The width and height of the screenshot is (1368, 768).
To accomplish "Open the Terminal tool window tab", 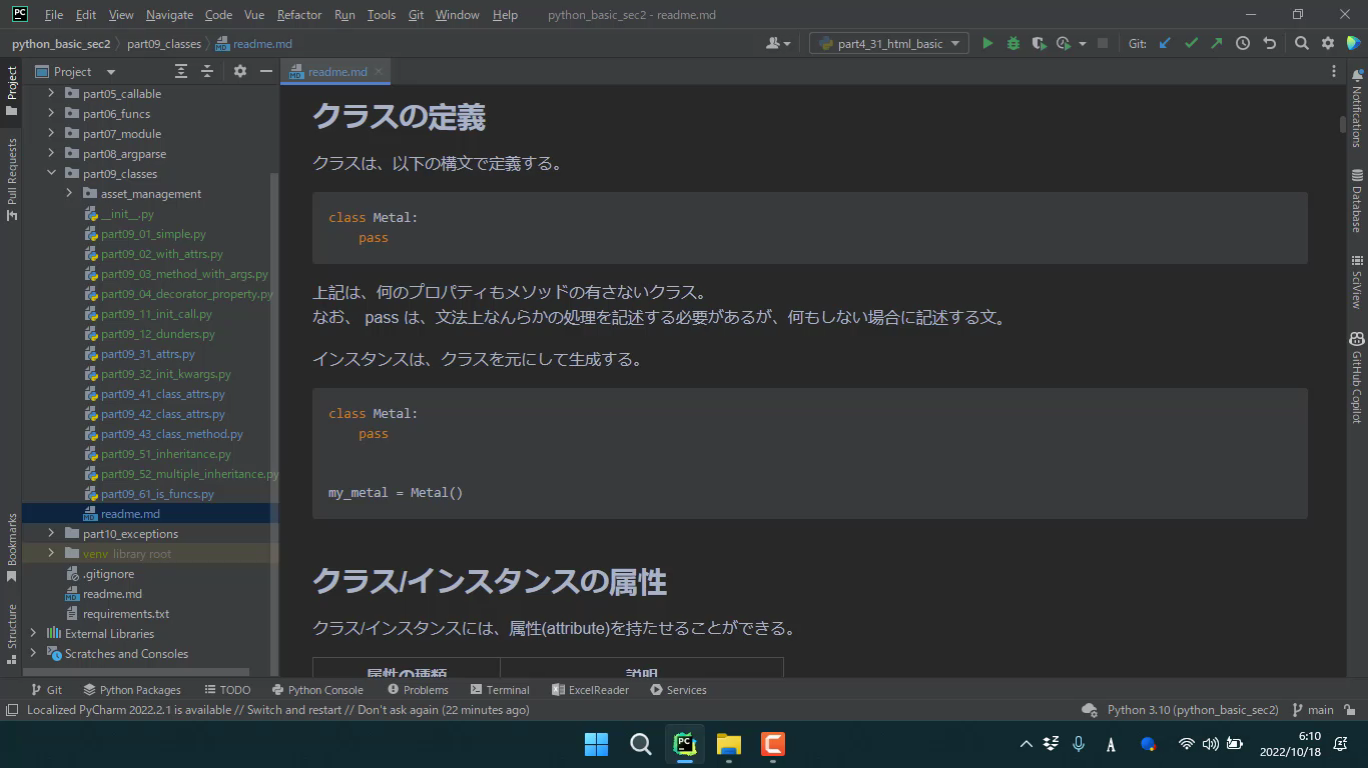I will point(500,690).
